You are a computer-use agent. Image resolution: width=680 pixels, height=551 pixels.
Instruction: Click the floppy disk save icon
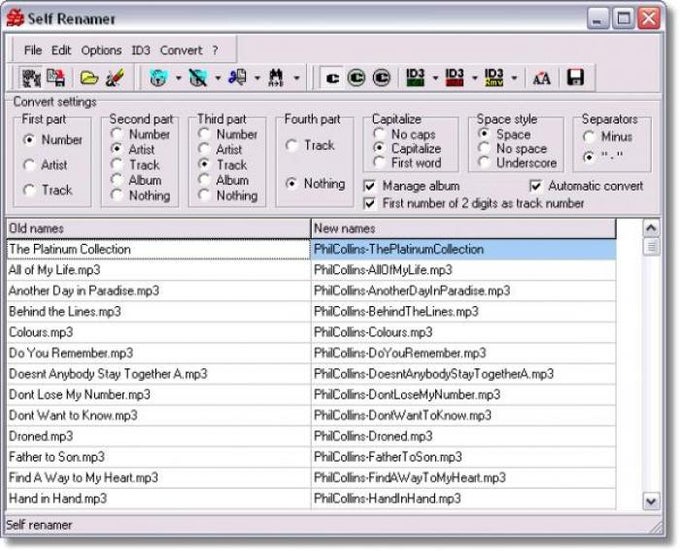(x=575, y=78)
